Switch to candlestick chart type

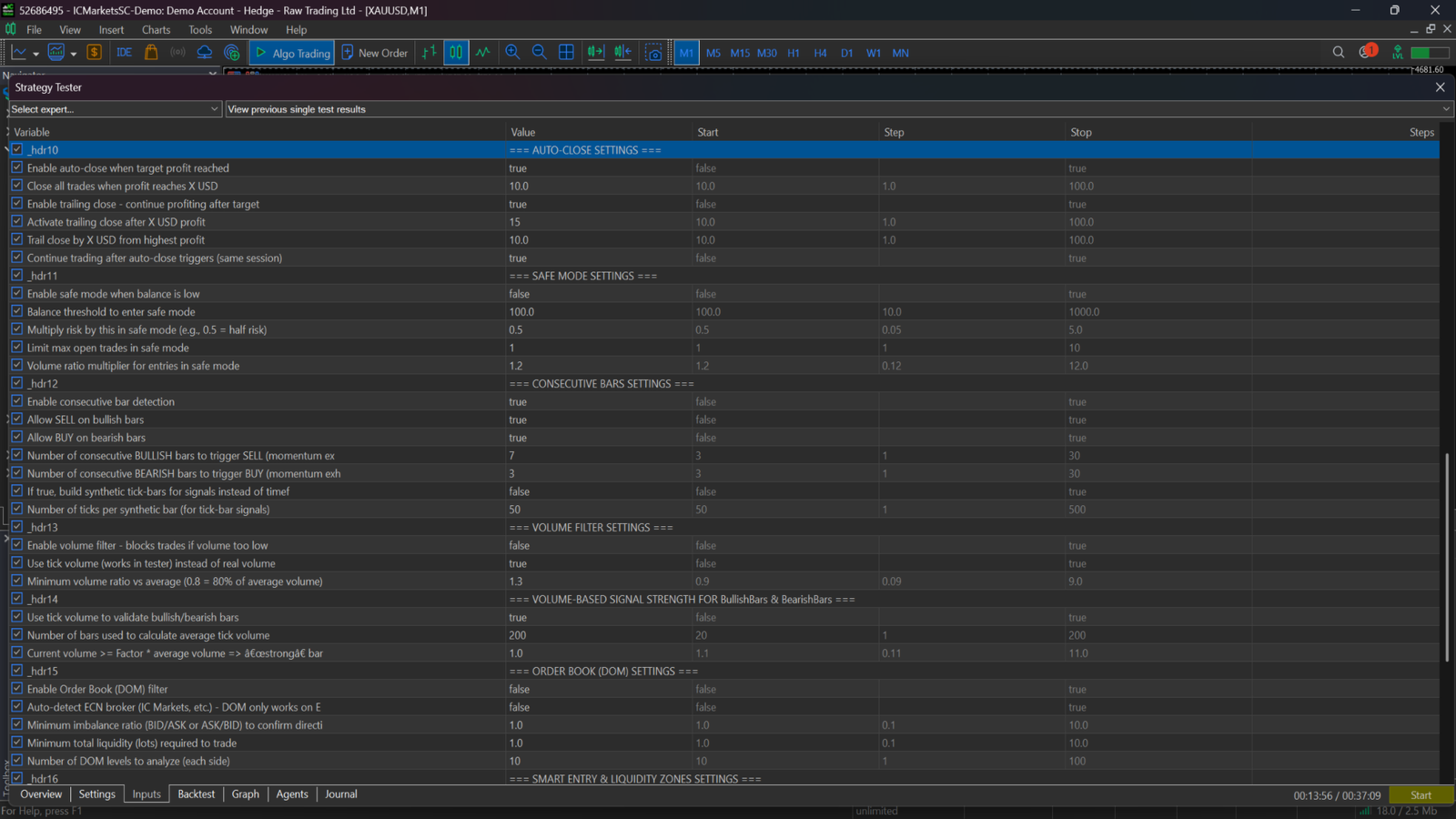pyautogui.click(x=456, y=53)
